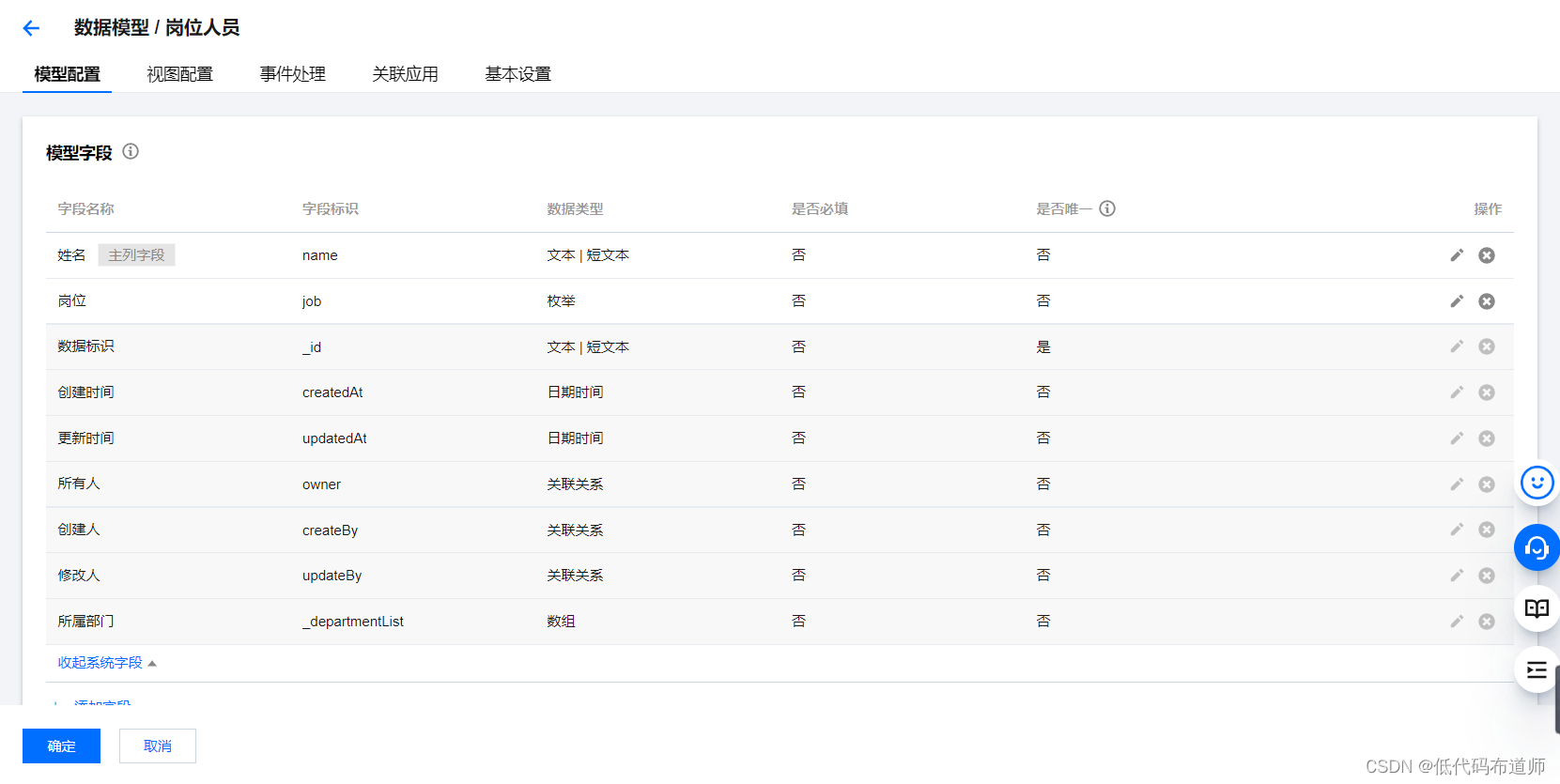Switch to 视图配置 tab
Image resolution: width=1560 pixels, height=784 pixels.
[180, 74]
